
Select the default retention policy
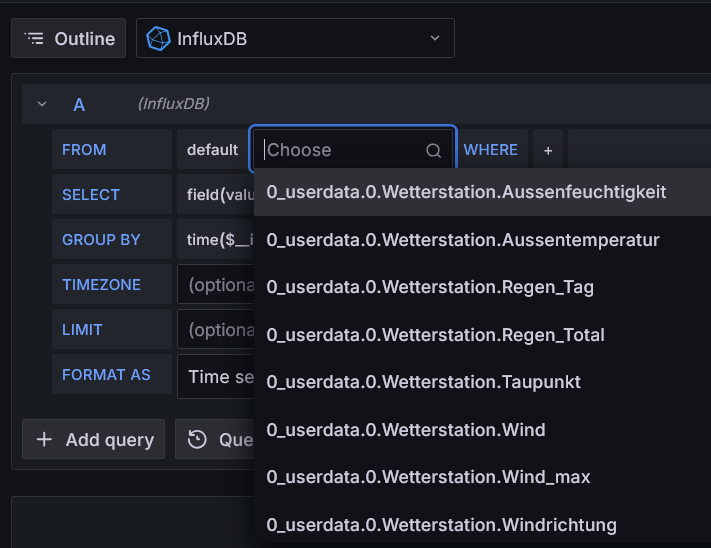click(212, 150)
